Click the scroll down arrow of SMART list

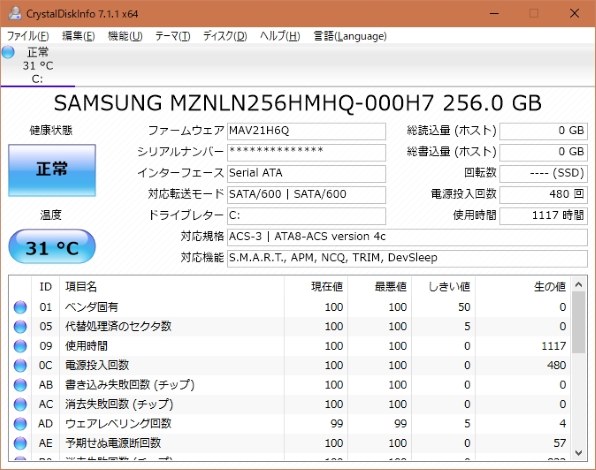pyautogui.click(x=579, y=453)
